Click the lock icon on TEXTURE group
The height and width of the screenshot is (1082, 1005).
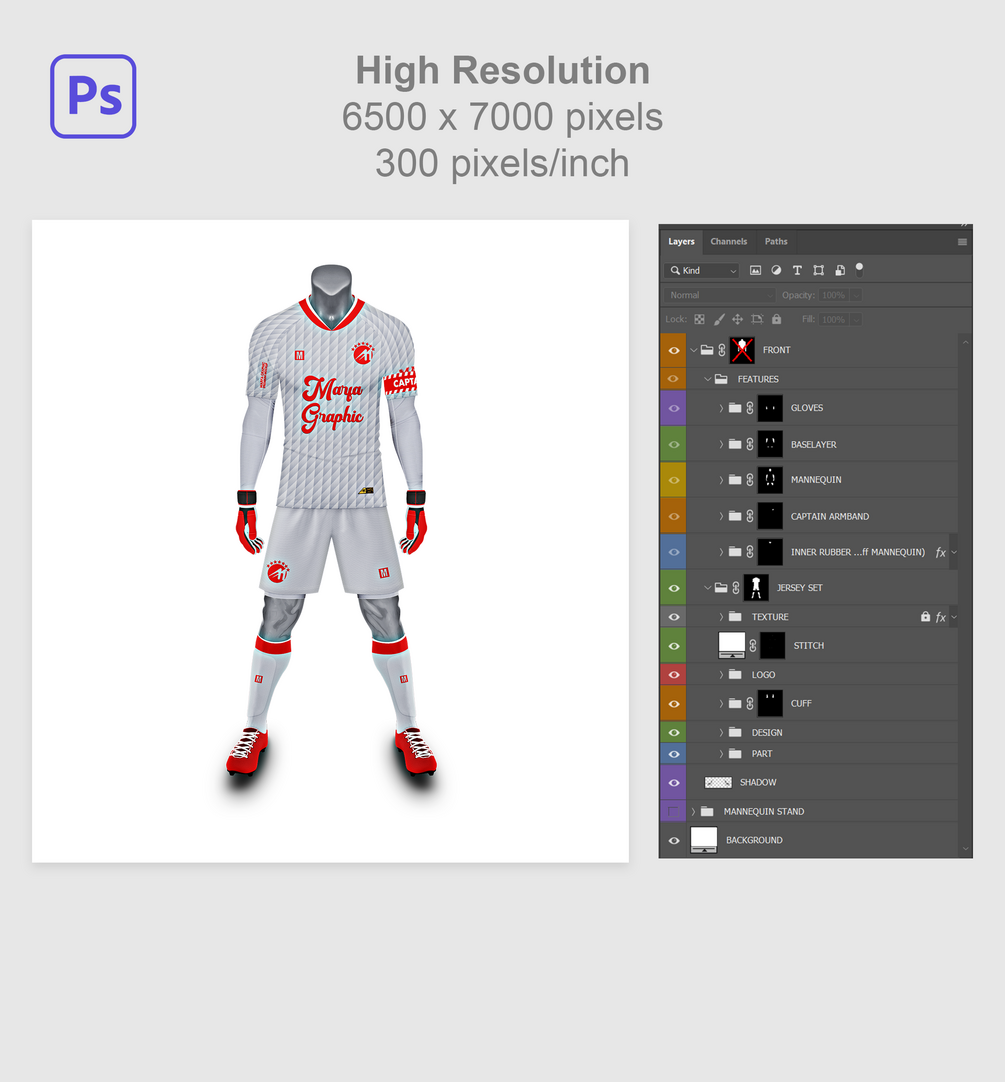[925, 616]
